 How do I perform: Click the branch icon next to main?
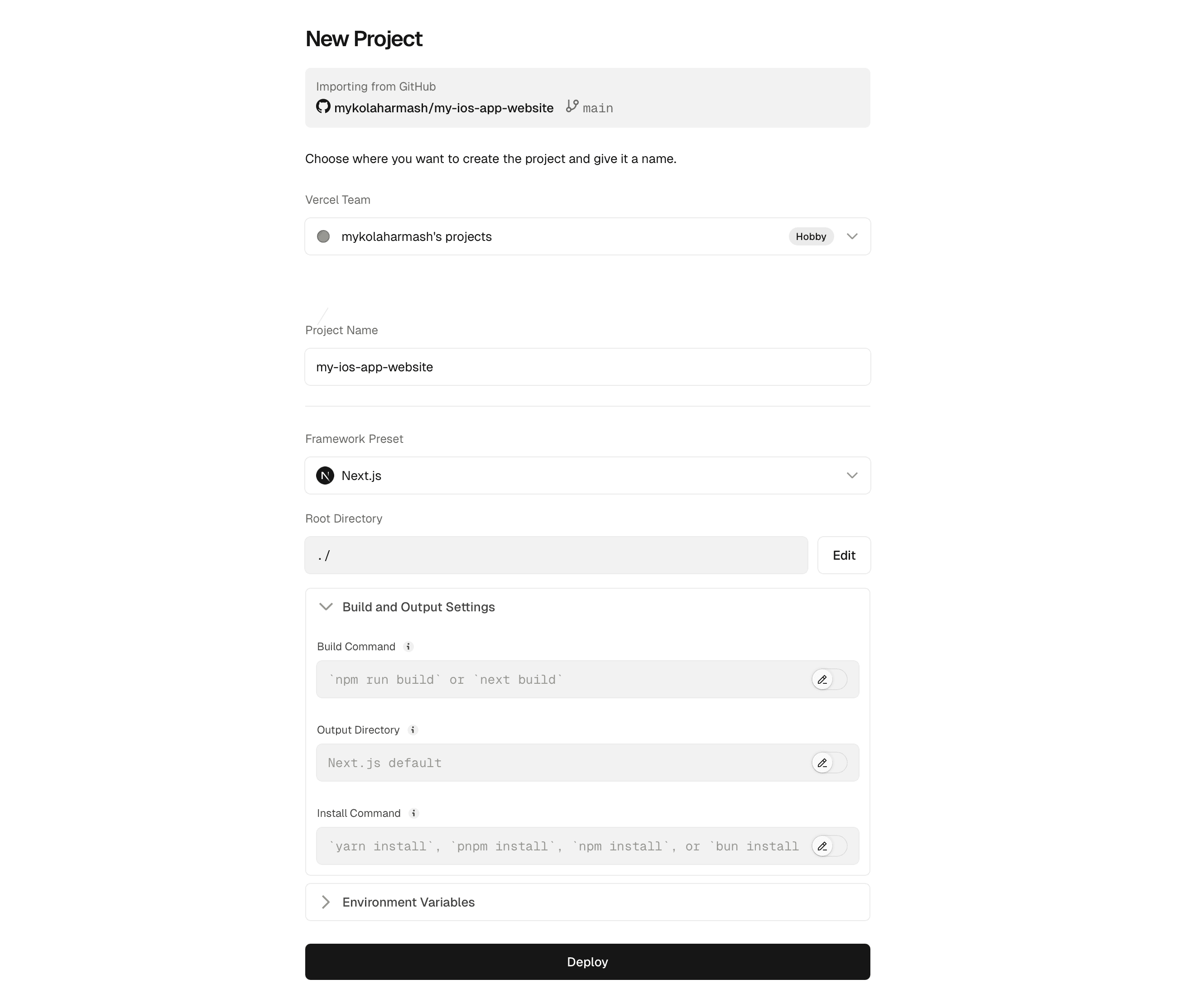(x=572, y=107)
